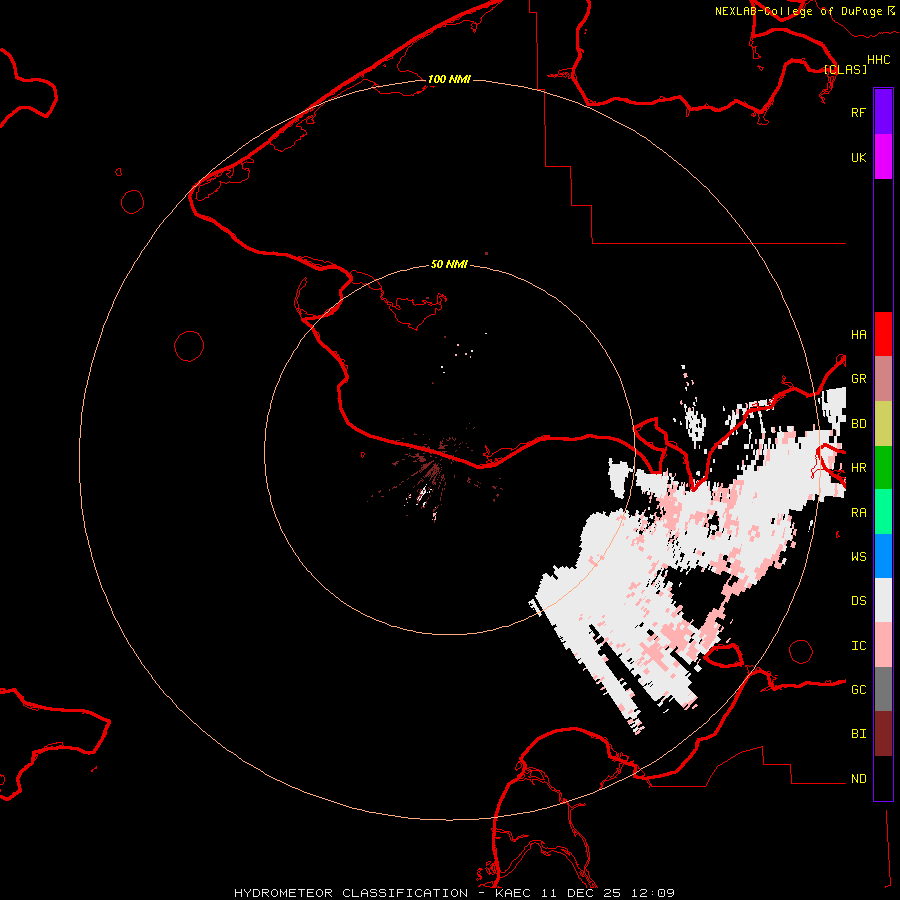Viewport: 900px width, 900px height.
Task: Click the KAEC station identifier in caption
Action: coord(513,893)
